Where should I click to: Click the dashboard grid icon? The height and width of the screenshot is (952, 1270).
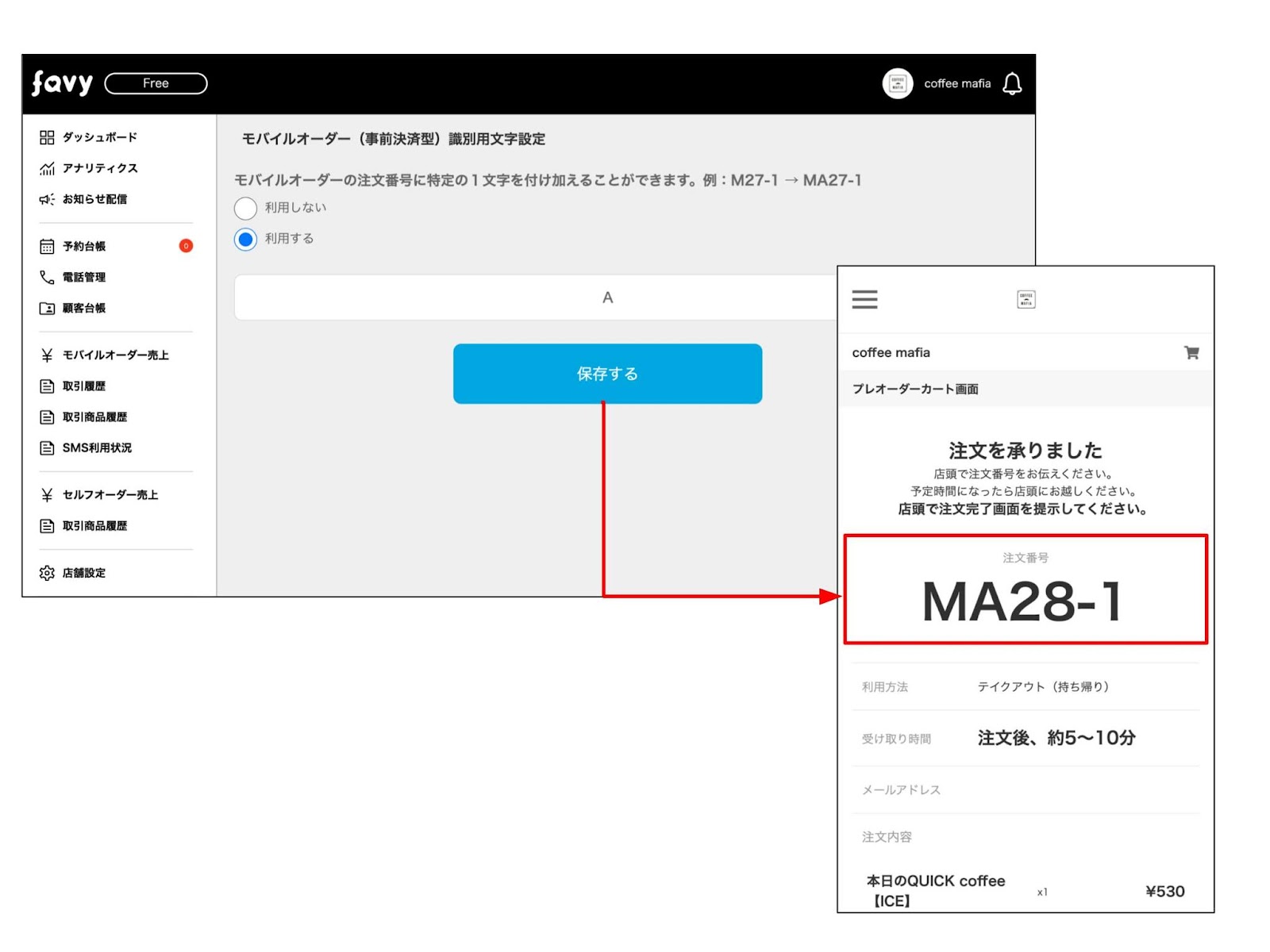47,137
